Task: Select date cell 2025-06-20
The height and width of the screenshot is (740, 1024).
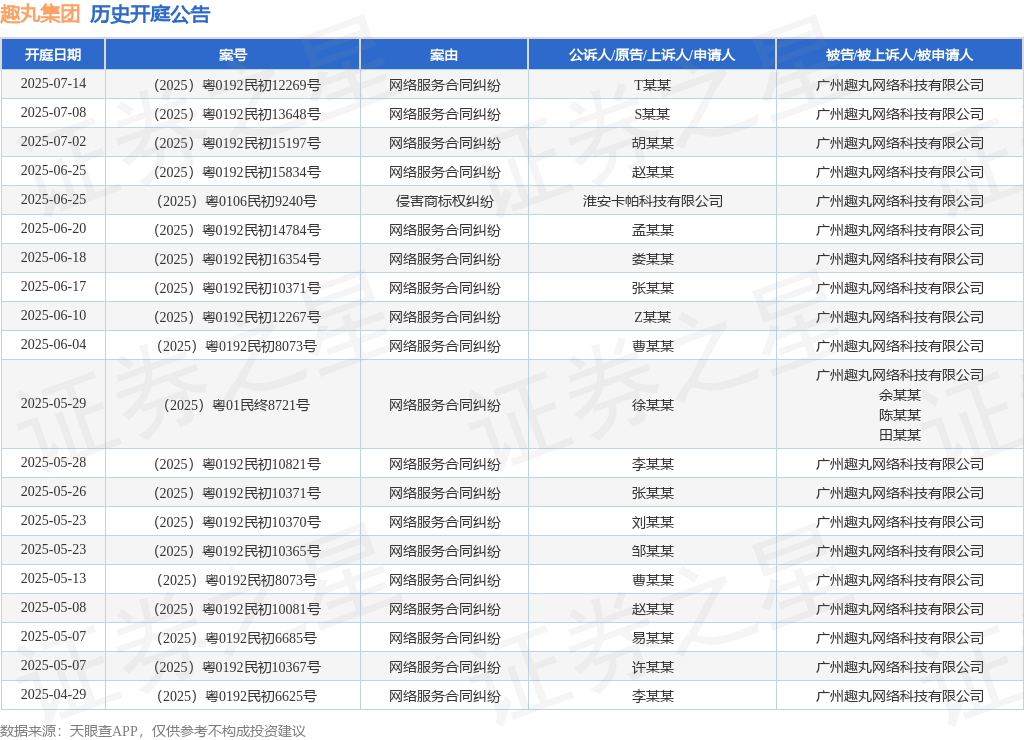Action: point(53,228)
